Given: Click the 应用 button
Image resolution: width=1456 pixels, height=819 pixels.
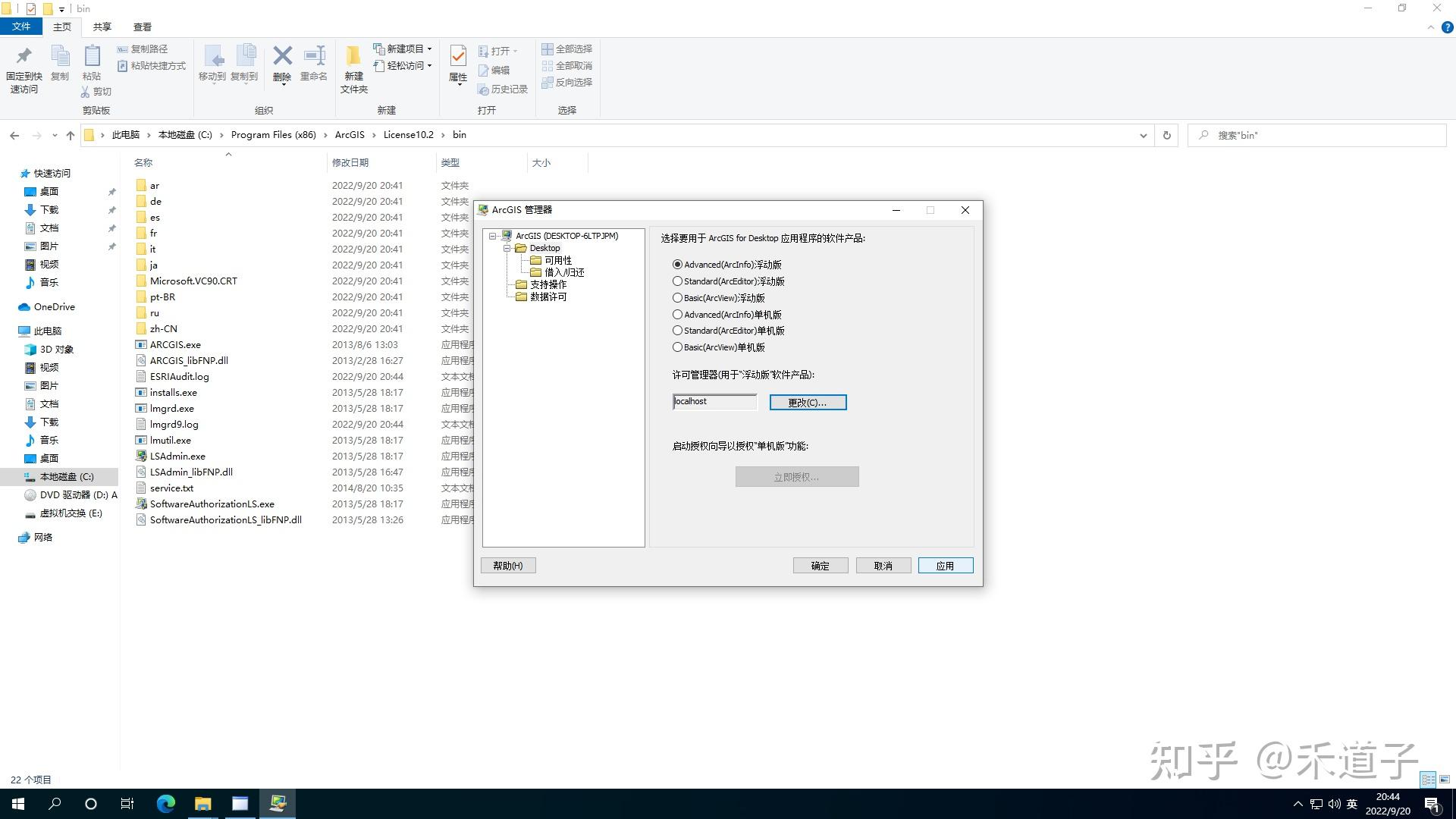Looking at the screenshot, I should (x=946, y=566).
